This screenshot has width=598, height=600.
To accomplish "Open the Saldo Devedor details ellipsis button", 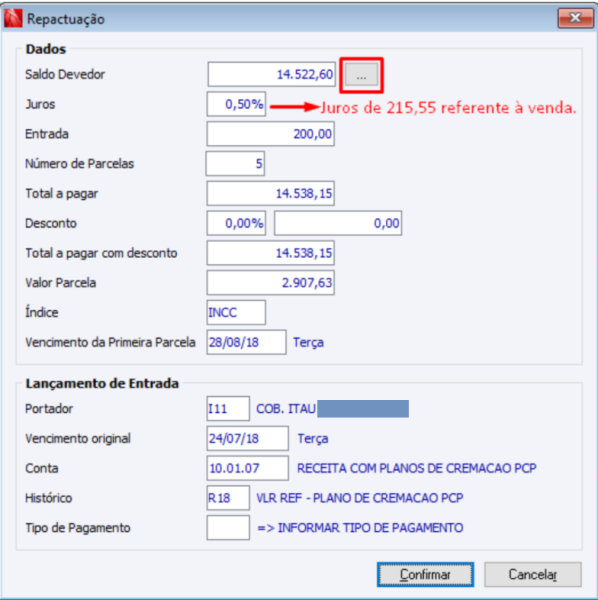I will [361, 75].
